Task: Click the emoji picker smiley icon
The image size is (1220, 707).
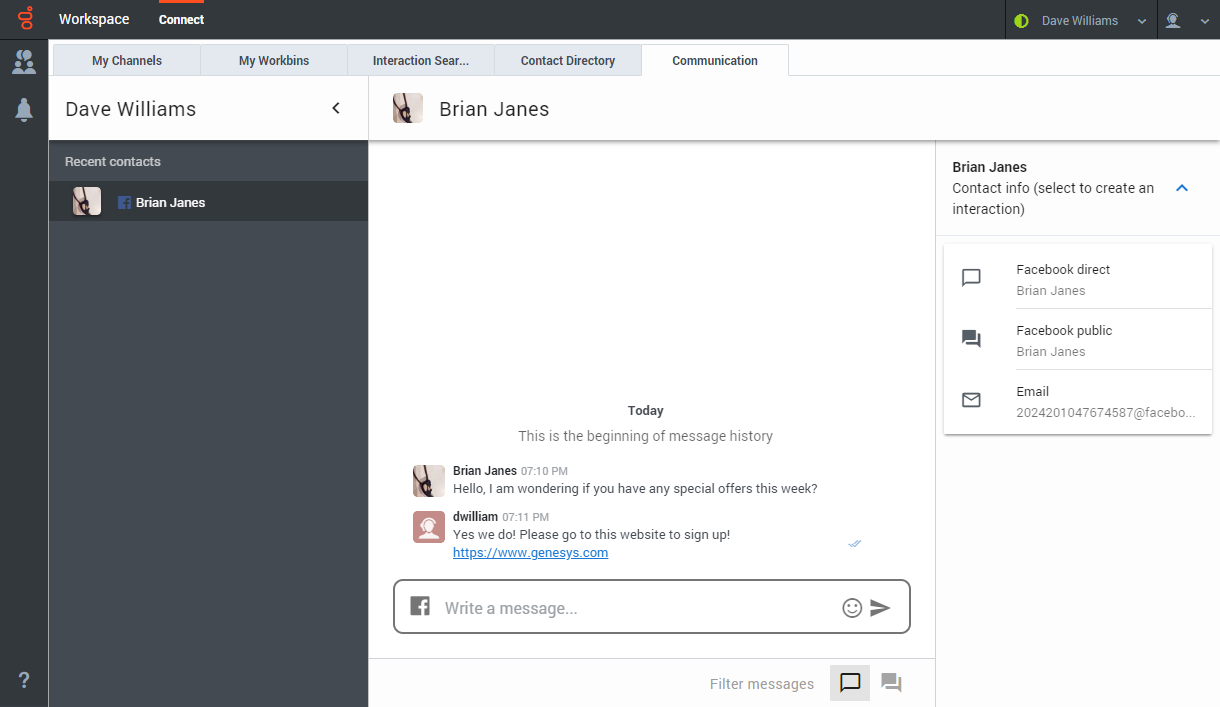Action: [x=852, y=608]
